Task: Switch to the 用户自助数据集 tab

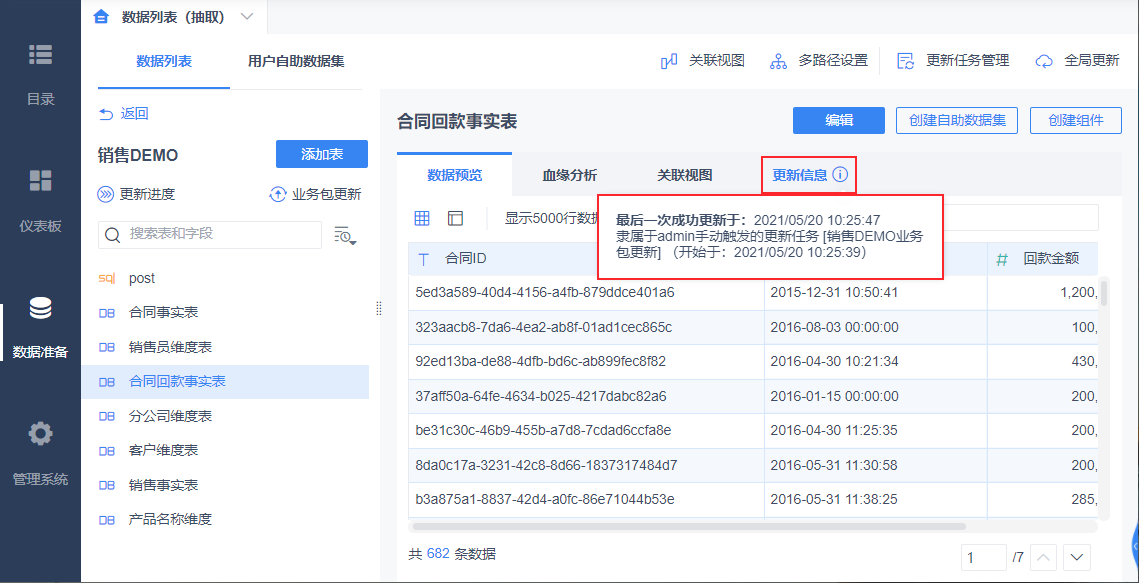Action: [x=296, y=62]
